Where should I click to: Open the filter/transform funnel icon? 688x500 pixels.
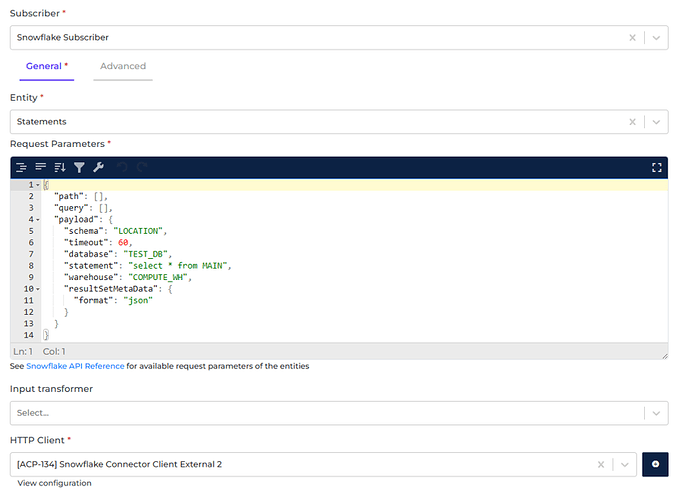click(79, 167)
